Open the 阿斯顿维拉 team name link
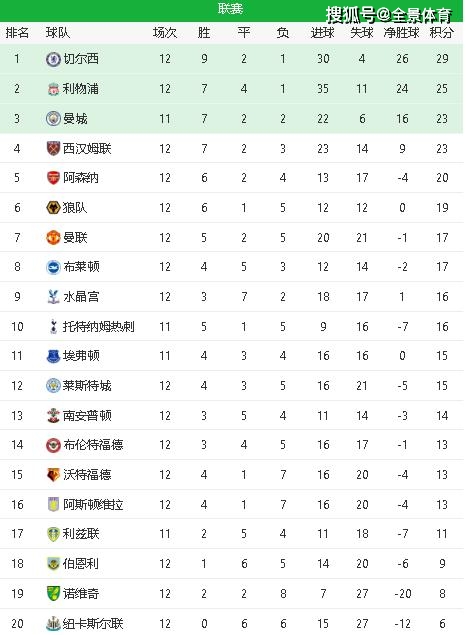467x635 pixels. (93, 505)
